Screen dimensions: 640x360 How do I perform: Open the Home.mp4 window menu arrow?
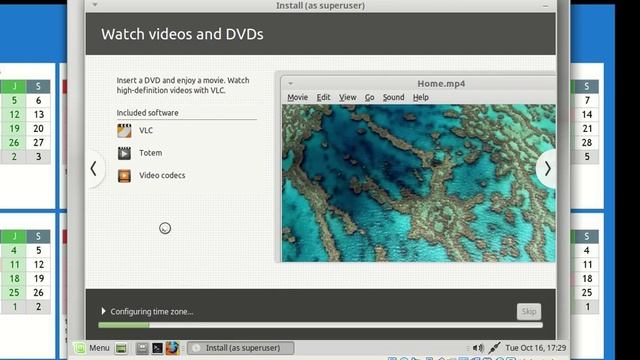click(x=291, y=84)
